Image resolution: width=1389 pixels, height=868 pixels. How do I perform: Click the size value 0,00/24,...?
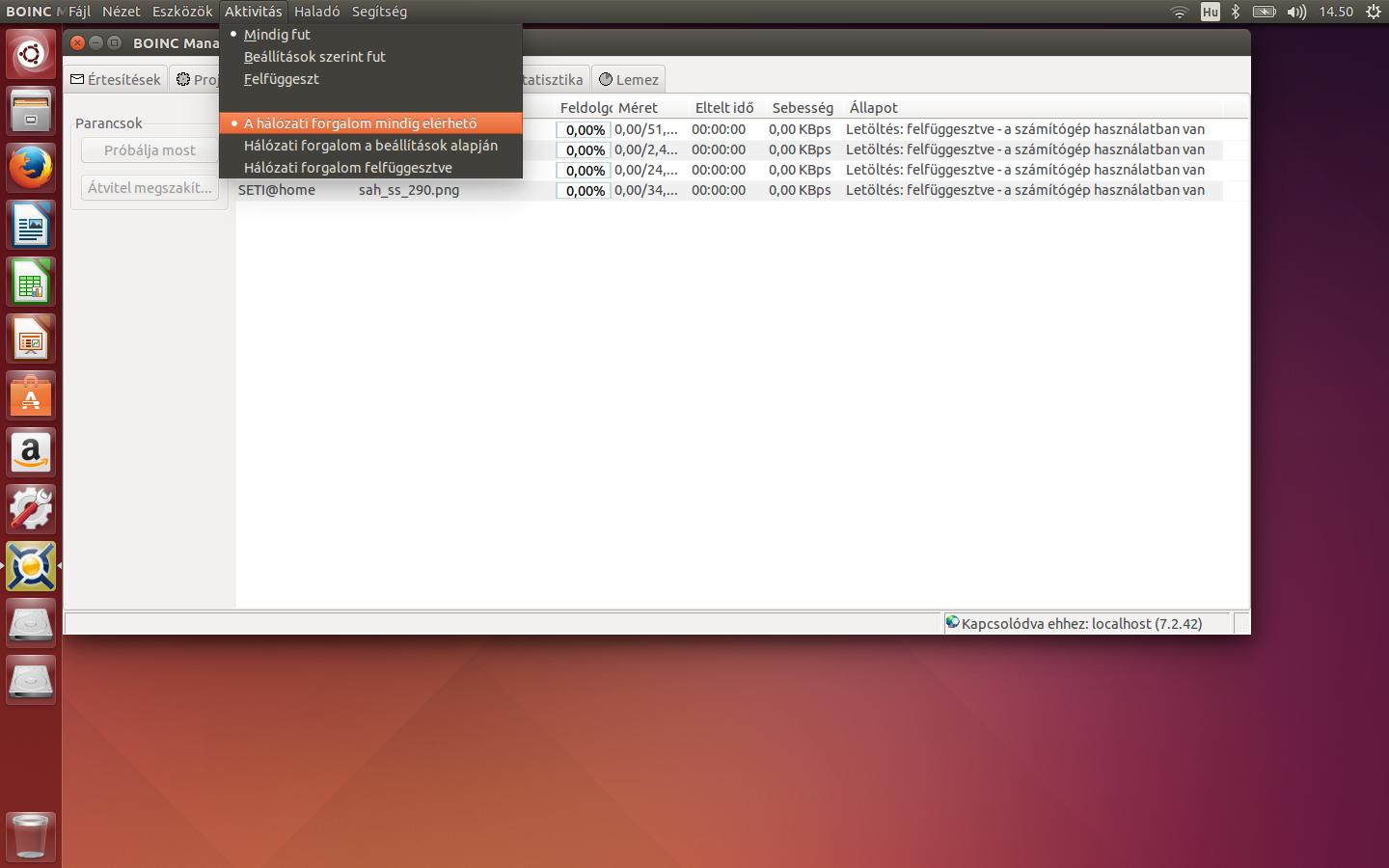click(x=646, y=170)
